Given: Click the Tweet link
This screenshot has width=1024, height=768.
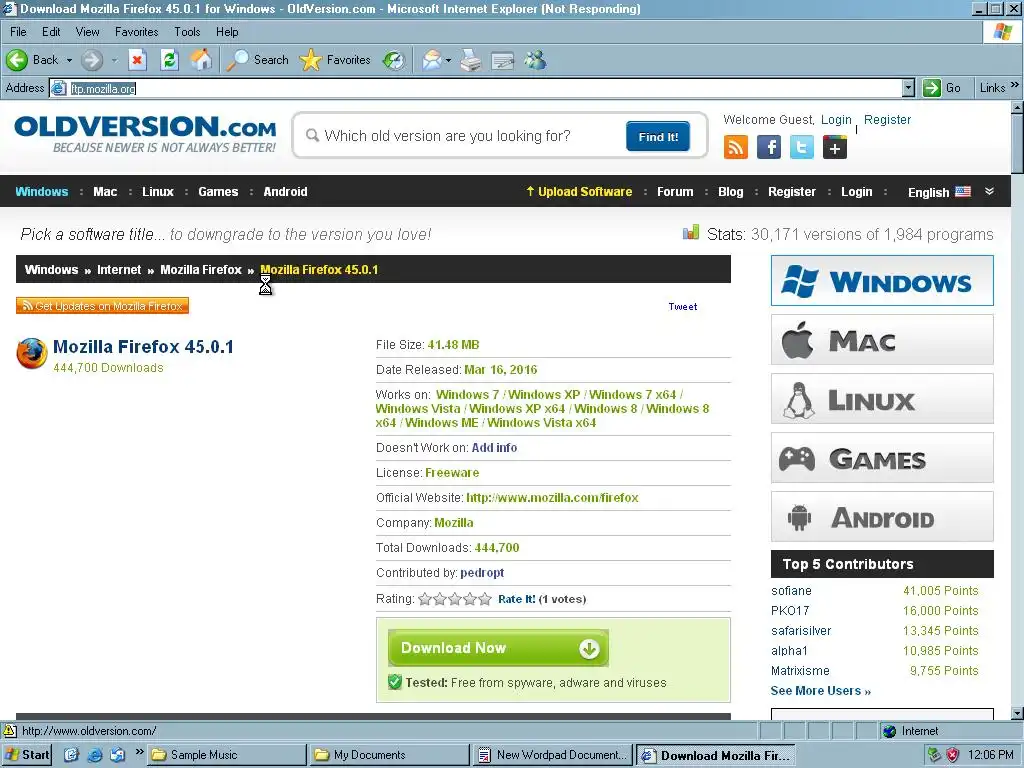Looking at the screenshot, I should (682, 306).
